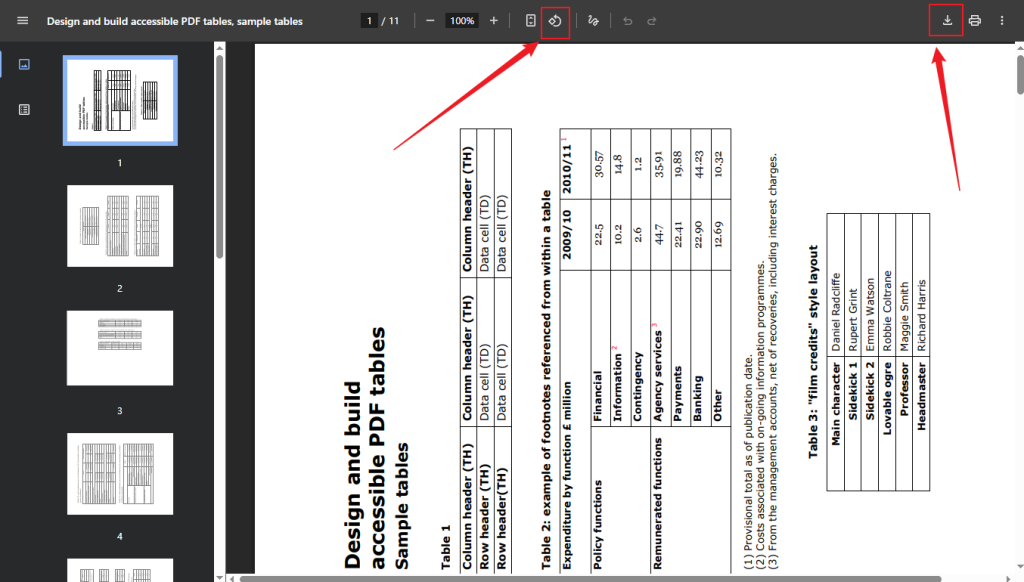This screenshot has height=582, width=1024.
Task: Edit the 100% zoom value
Action: pyautogui.click(x=461, y=20)
